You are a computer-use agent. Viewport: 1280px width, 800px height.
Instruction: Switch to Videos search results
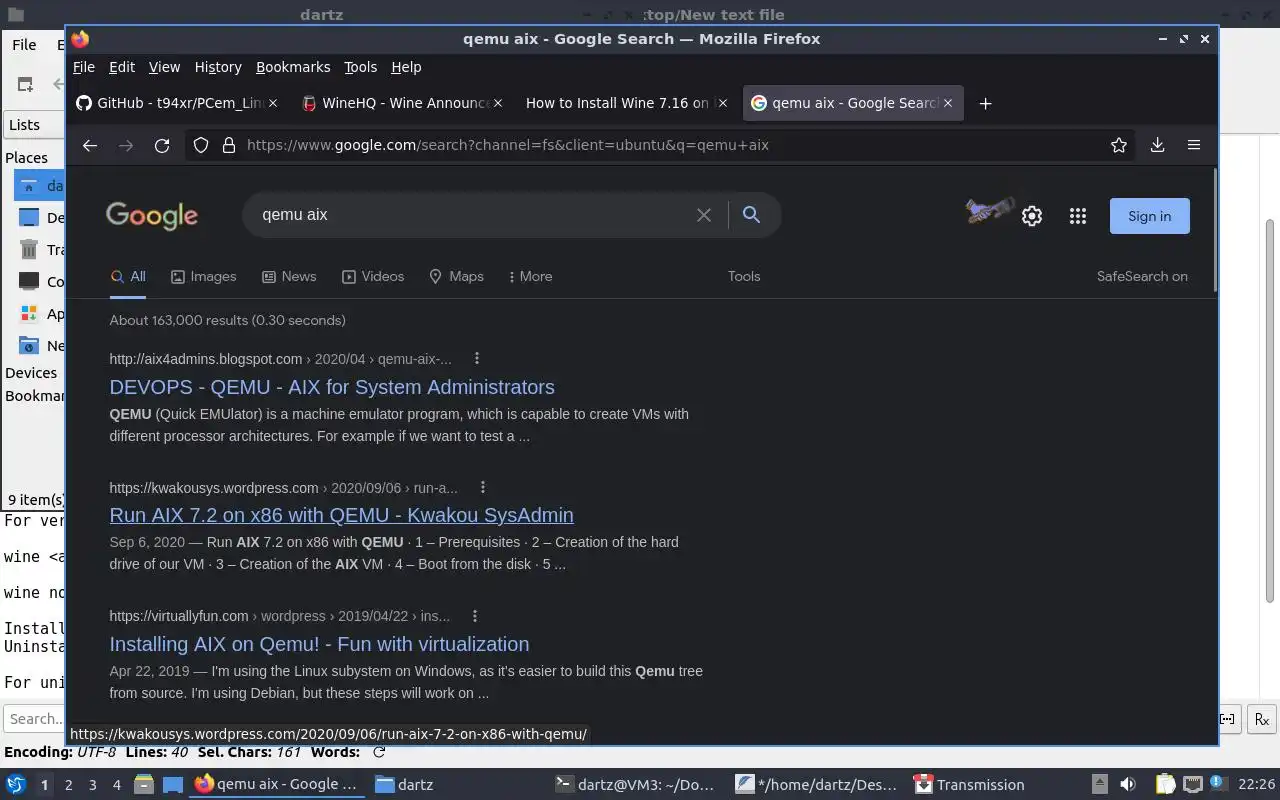pyautogui.click(x=373, y=276)
